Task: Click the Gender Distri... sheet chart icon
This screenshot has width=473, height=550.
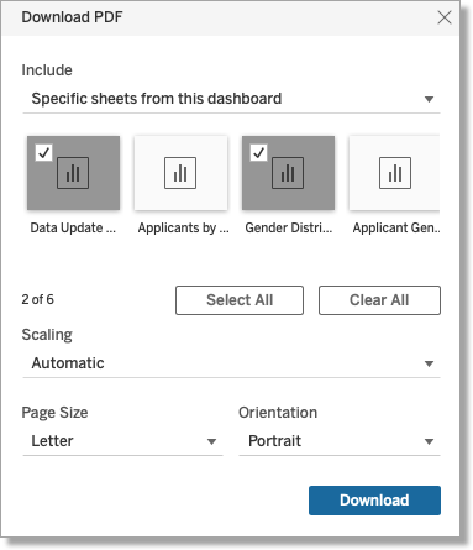Action: click(x=288, y=173)
